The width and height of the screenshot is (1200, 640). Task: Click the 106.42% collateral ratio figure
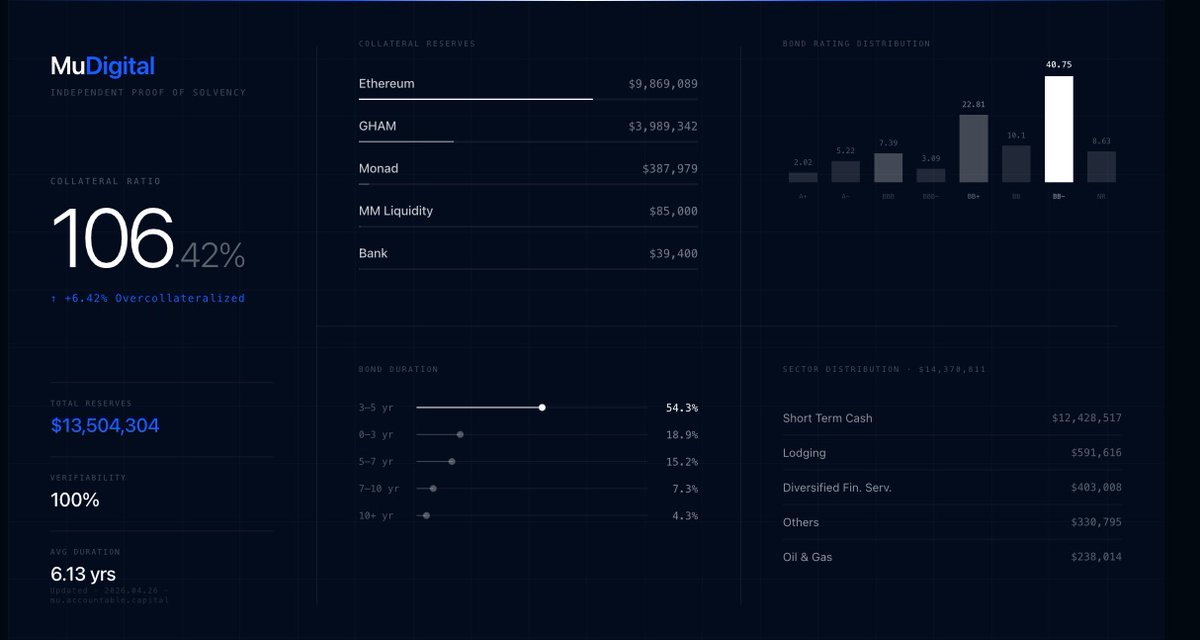coord(148,240)
